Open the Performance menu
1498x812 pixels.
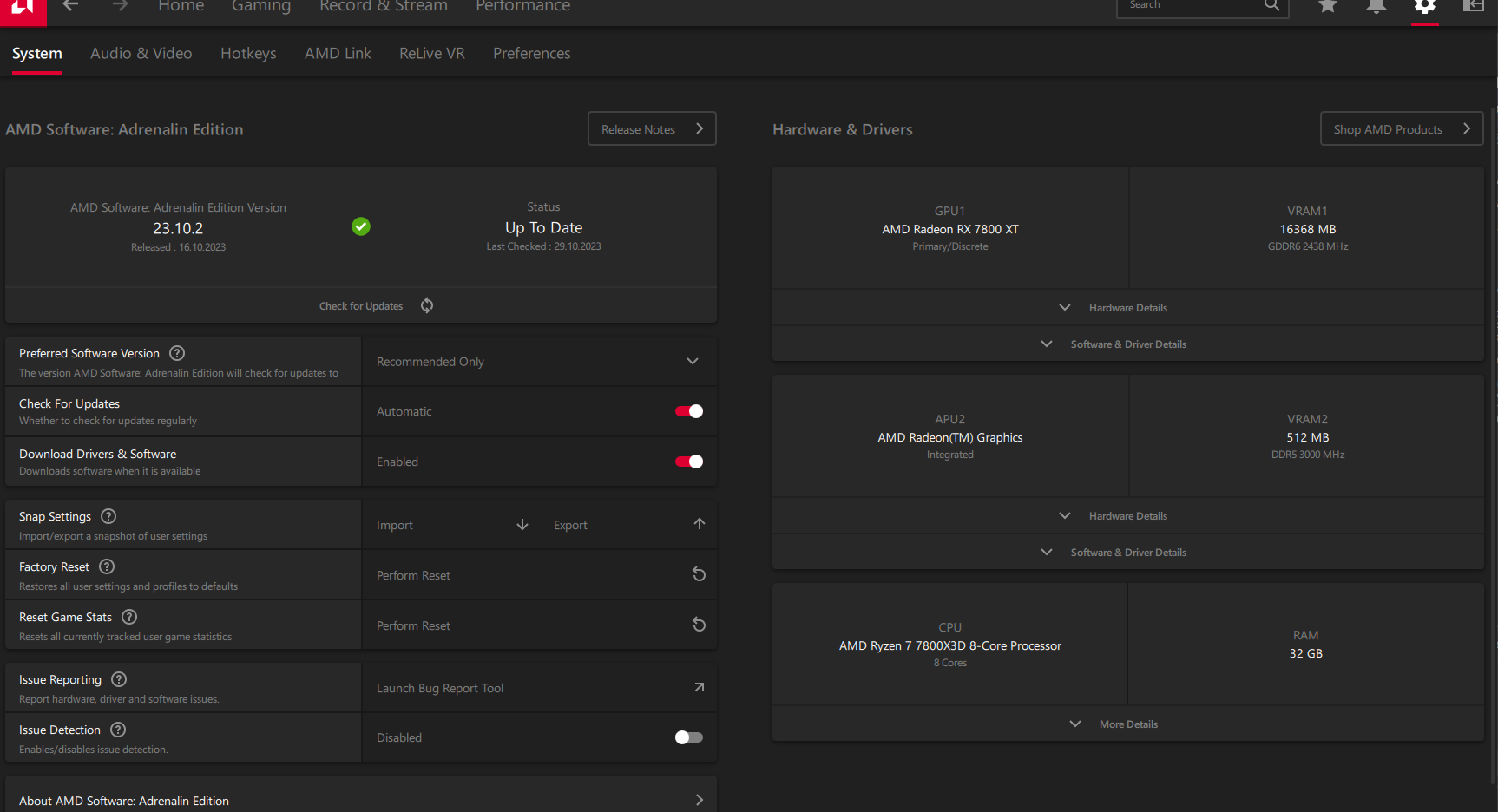[x=523, y=6]
